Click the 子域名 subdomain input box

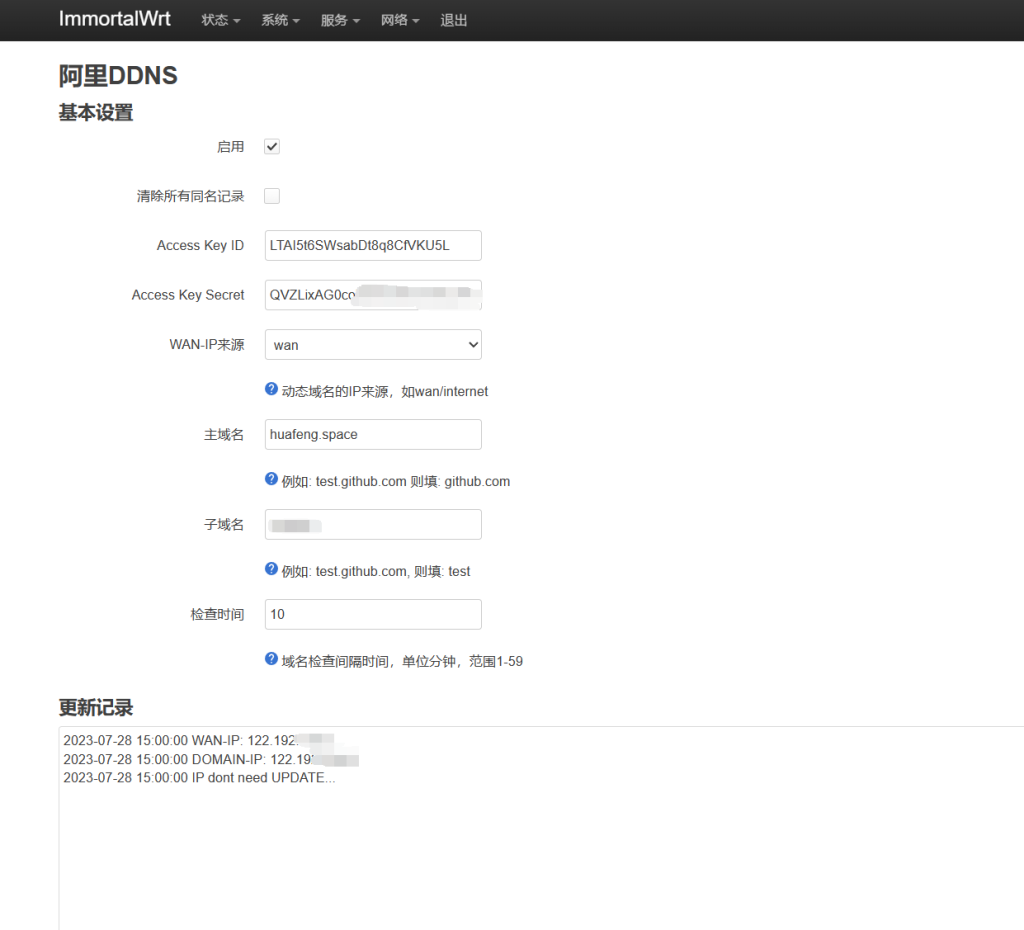tap(373, 525)
